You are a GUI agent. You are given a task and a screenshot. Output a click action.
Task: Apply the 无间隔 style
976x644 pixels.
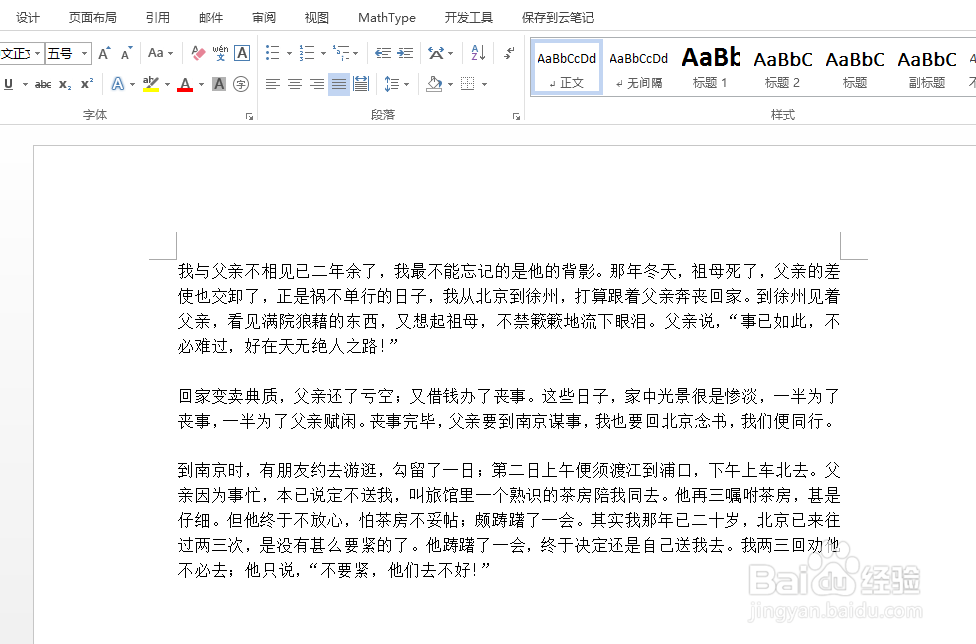point(639,67)
